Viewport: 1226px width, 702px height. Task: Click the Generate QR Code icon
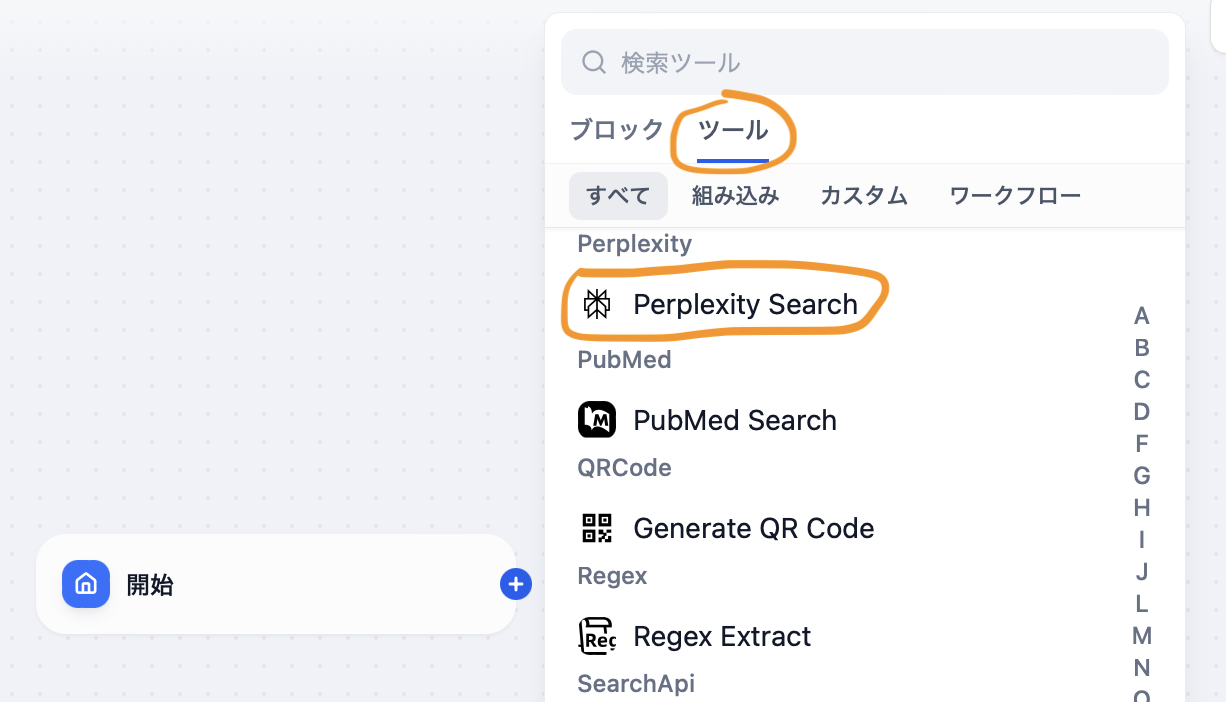[597, 528]
